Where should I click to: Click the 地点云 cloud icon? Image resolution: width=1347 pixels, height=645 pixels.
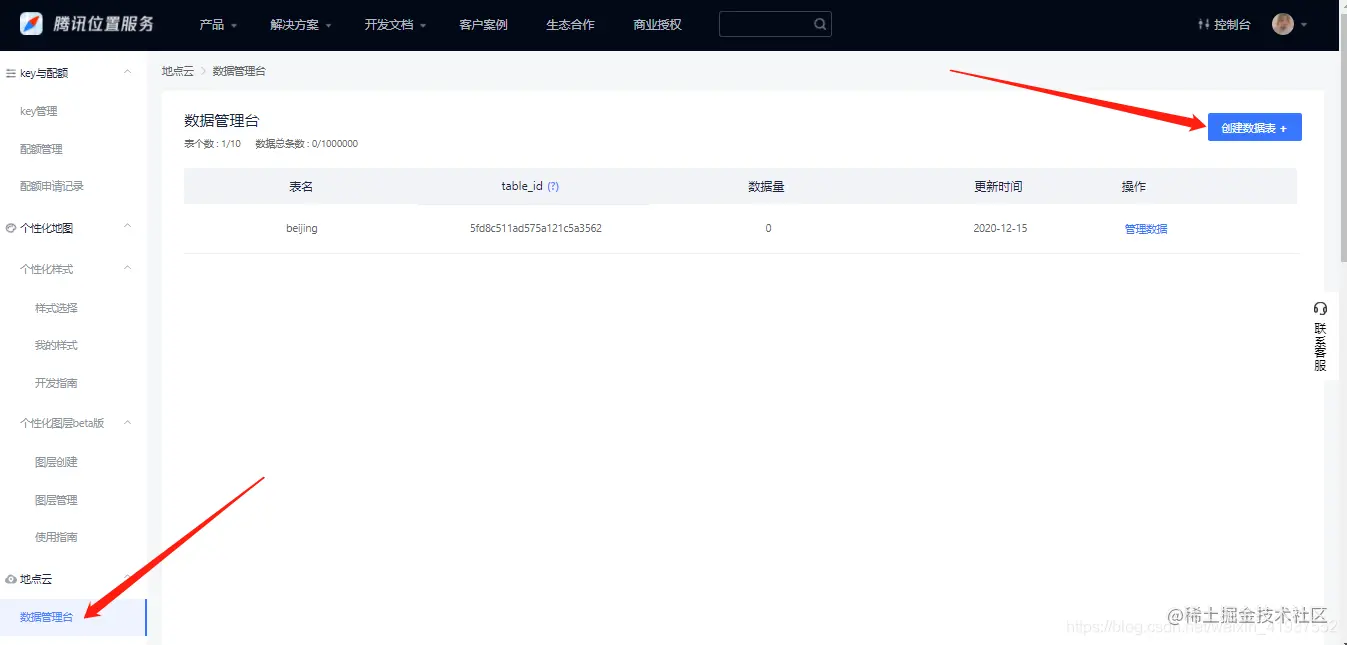pos(11,580)
